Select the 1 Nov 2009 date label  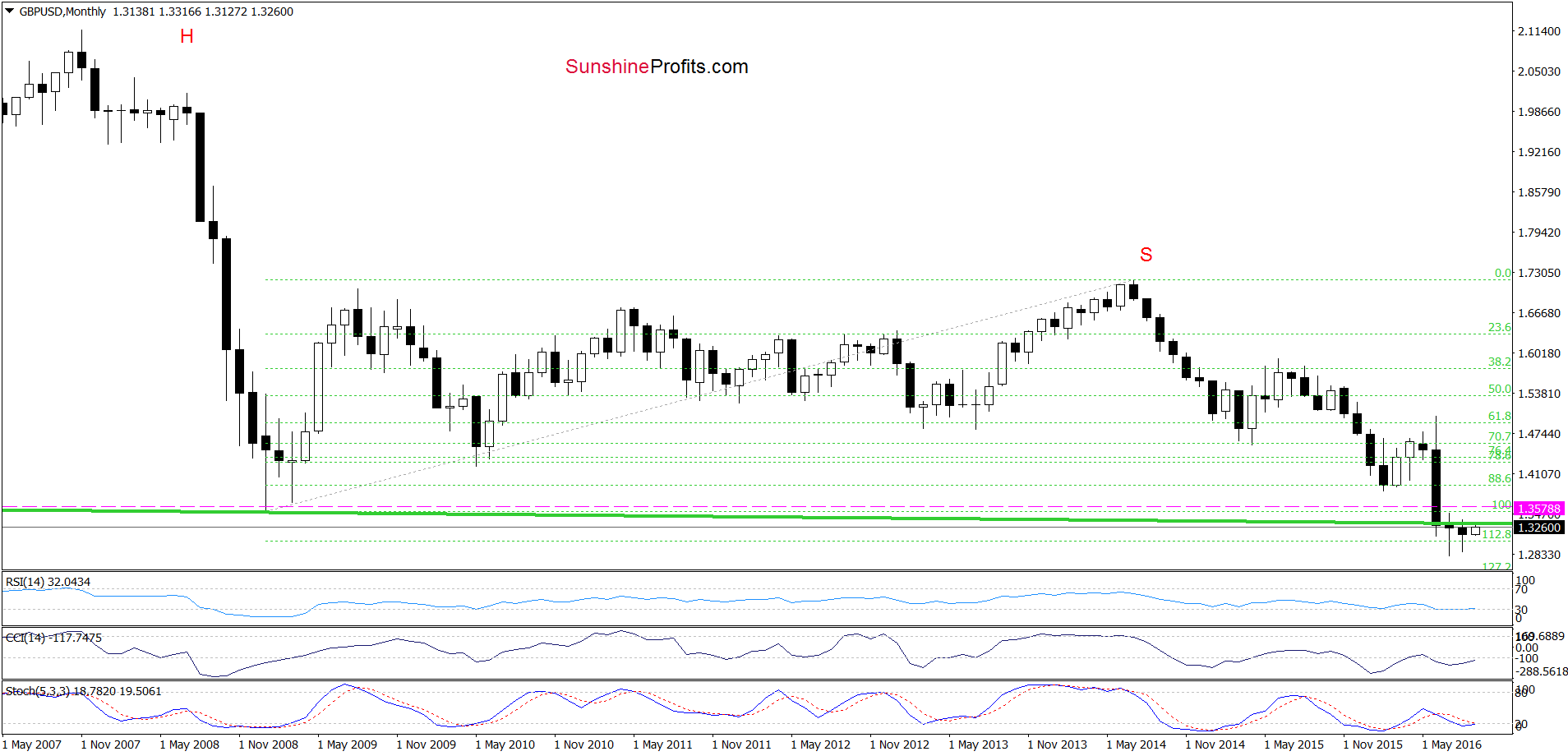(427, 744)
